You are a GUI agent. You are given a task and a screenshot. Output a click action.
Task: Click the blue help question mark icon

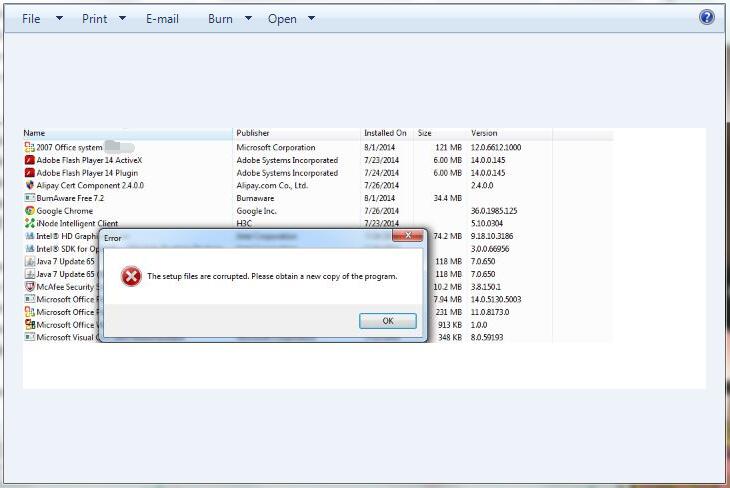[x=706, y=18]
